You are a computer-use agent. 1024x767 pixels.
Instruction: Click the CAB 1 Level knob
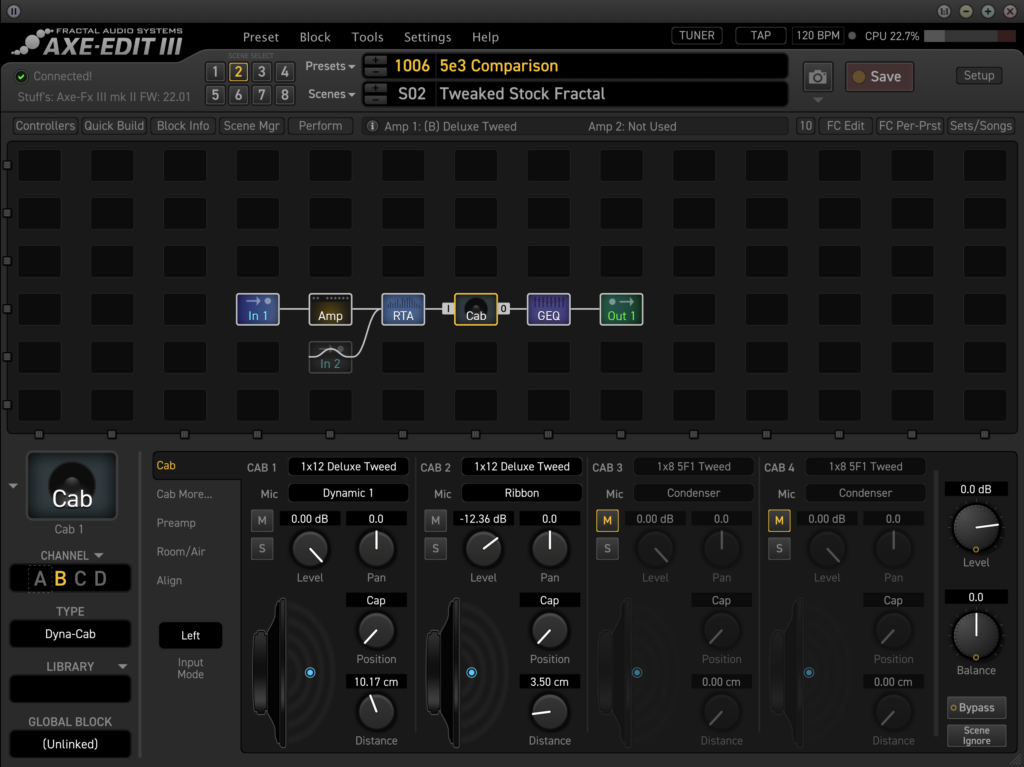pos(310,549)
